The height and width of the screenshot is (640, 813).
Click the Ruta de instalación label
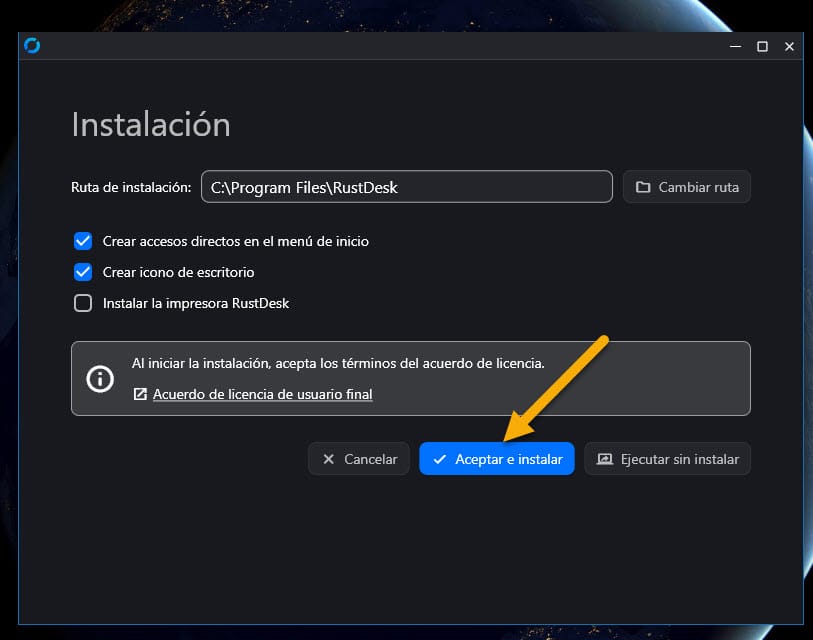(x=131, y=187)
